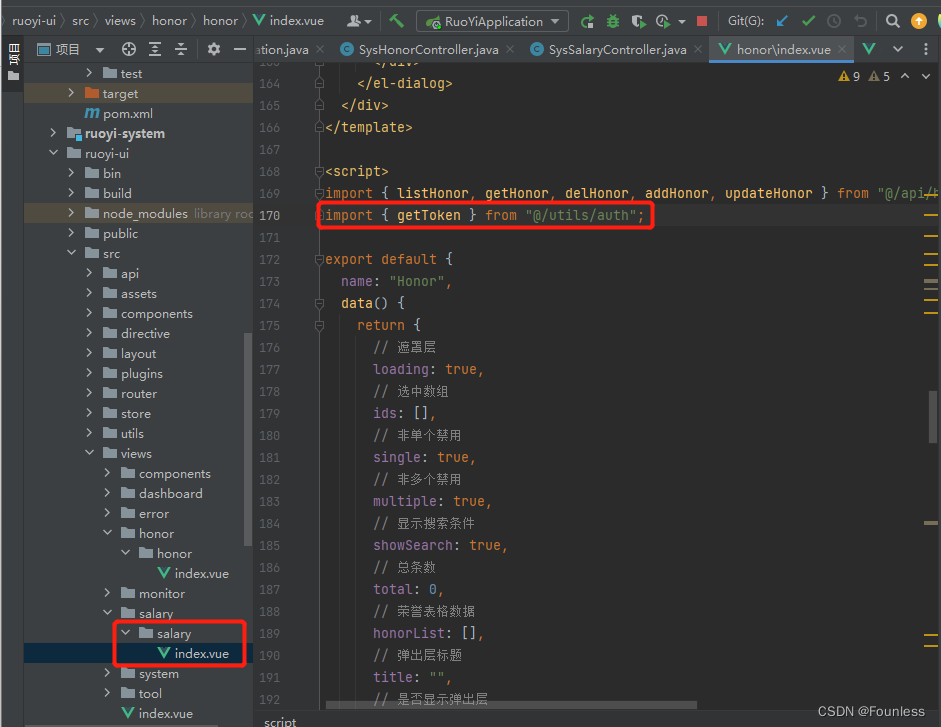Start debugging with the bug icon
Image resolution: width=941 pixels, height=727 pixels.
click(x=613, y=22)
